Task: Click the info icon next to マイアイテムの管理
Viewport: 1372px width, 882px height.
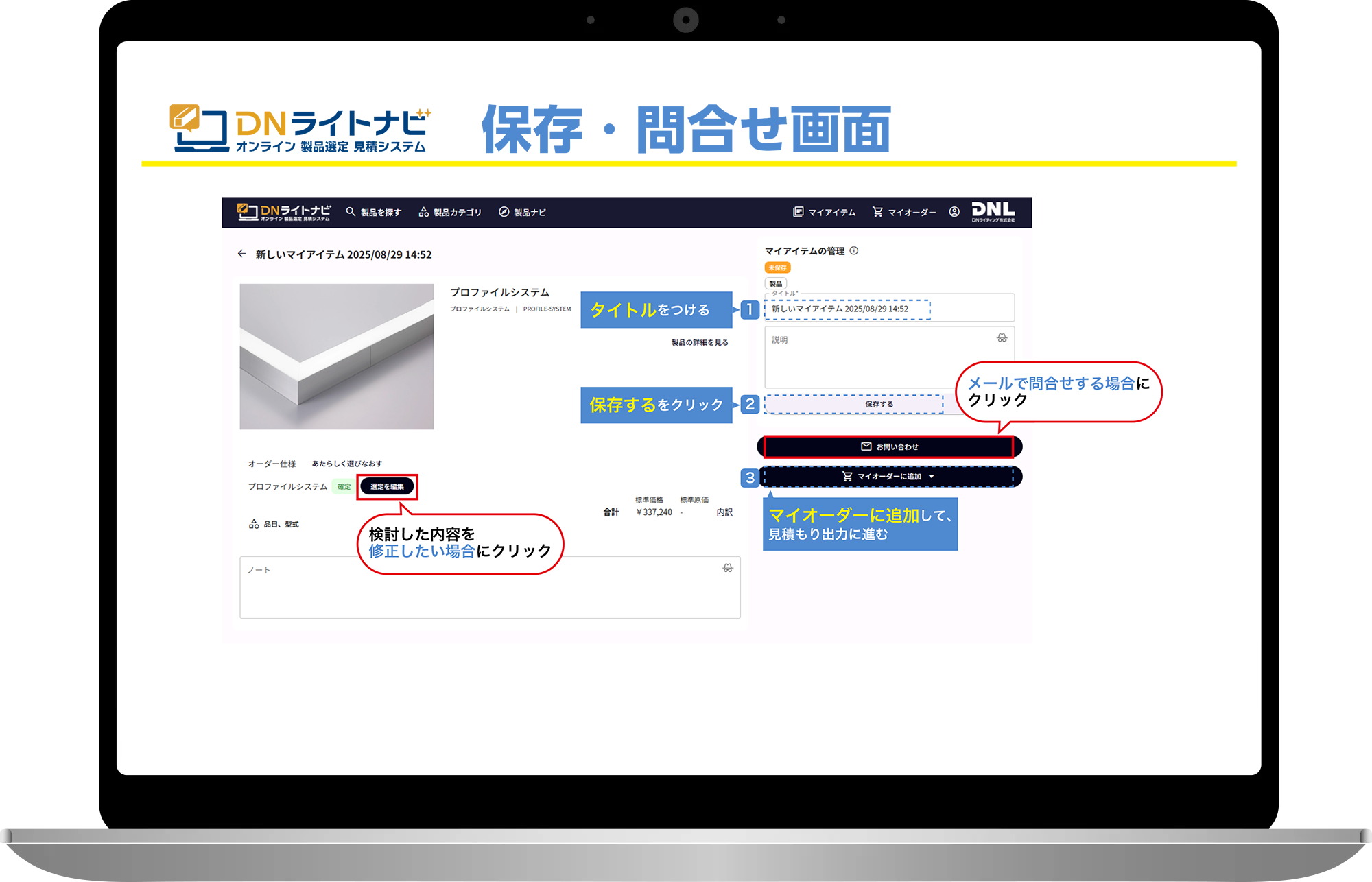Action: point(854,251)
